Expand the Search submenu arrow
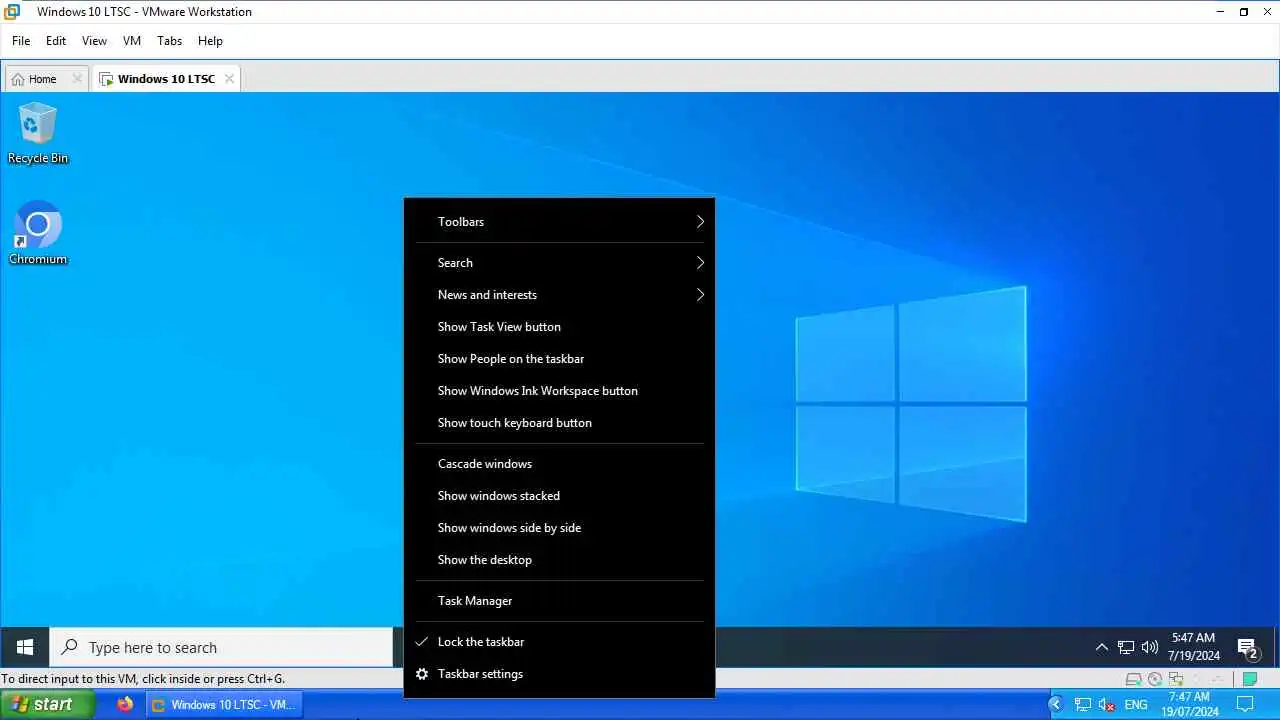 click(700, 263)
